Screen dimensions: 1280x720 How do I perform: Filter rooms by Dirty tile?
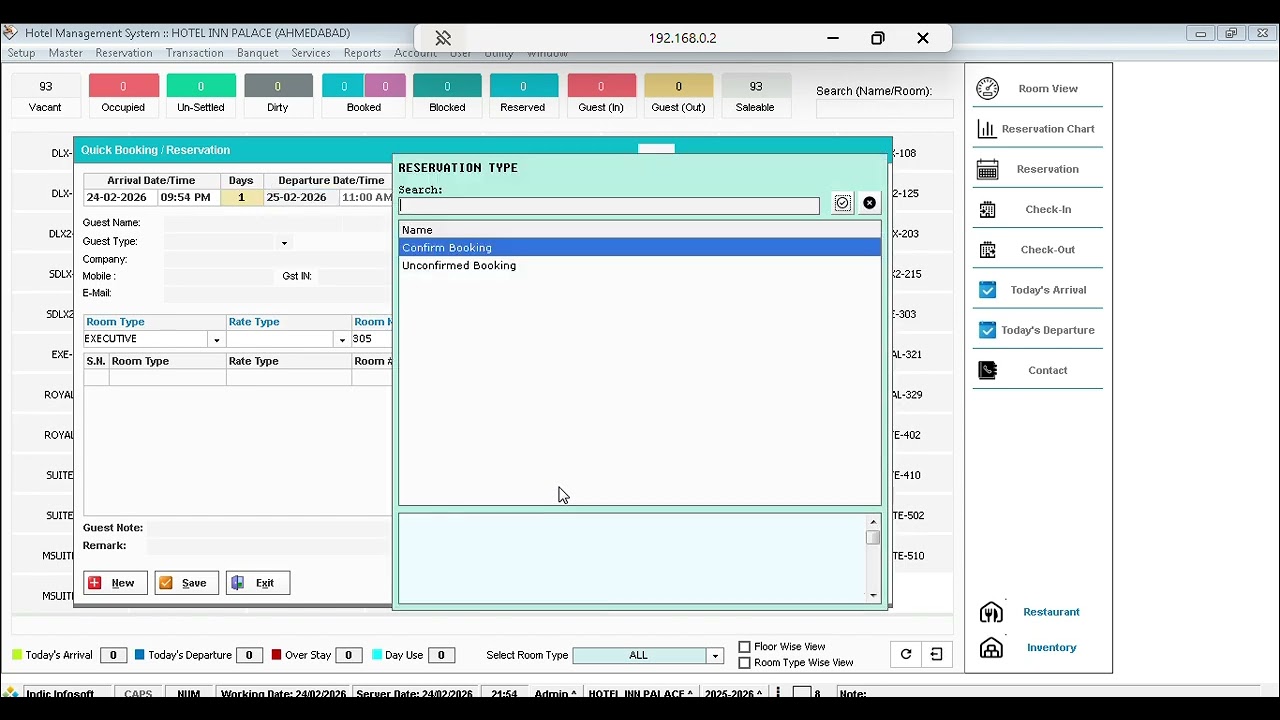click(x=278, y=96)
